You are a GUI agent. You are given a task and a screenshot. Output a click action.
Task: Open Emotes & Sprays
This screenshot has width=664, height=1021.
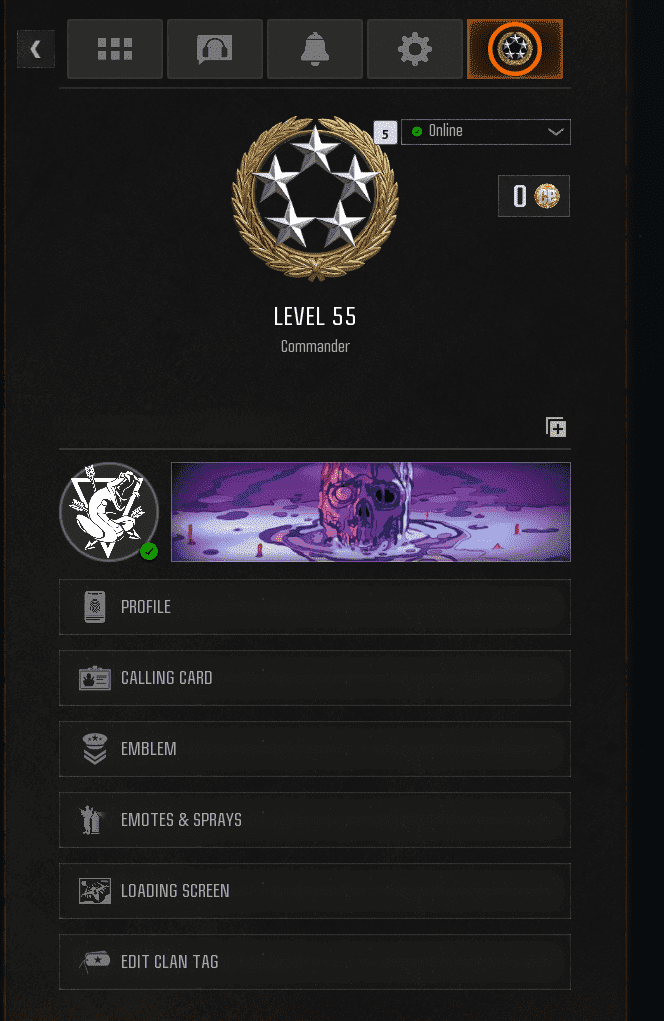[x=315, y=820]
